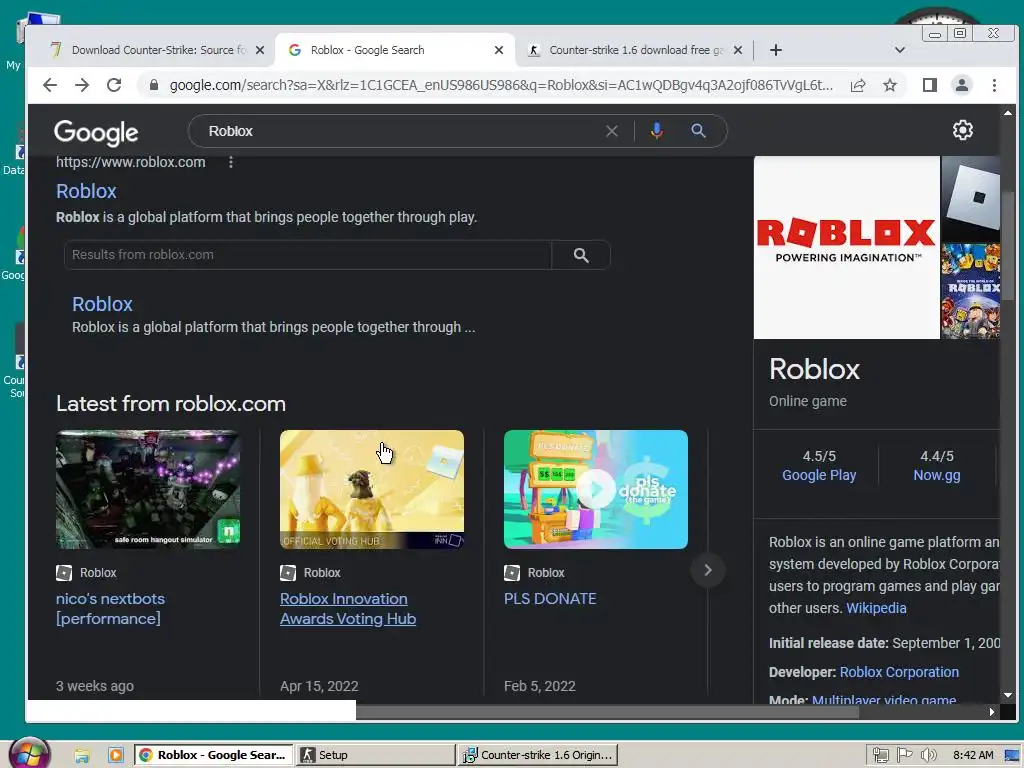Open the main Roblox result title
Screen dimensions: 1024x768
[86, 191]
